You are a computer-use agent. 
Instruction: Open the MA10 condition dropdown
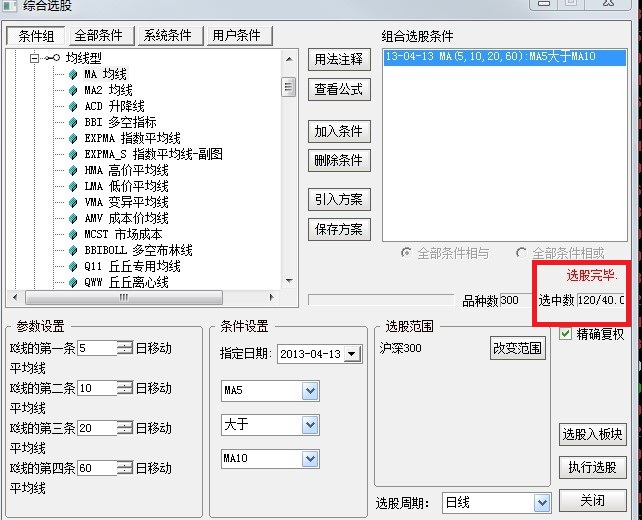[310, 459]
